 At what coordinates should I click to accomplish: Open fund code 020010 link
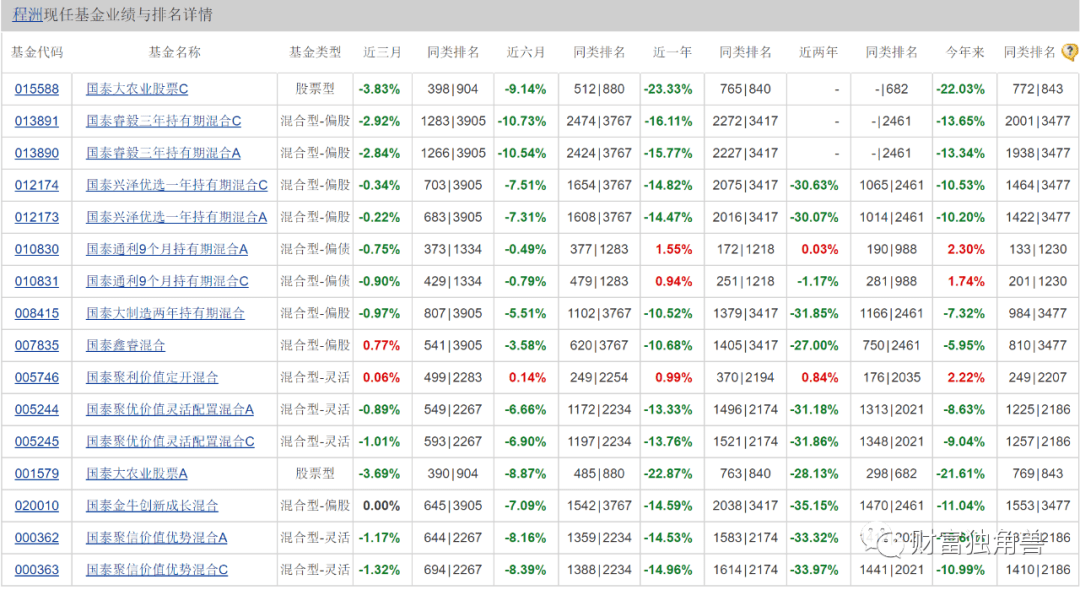point(37,506)
